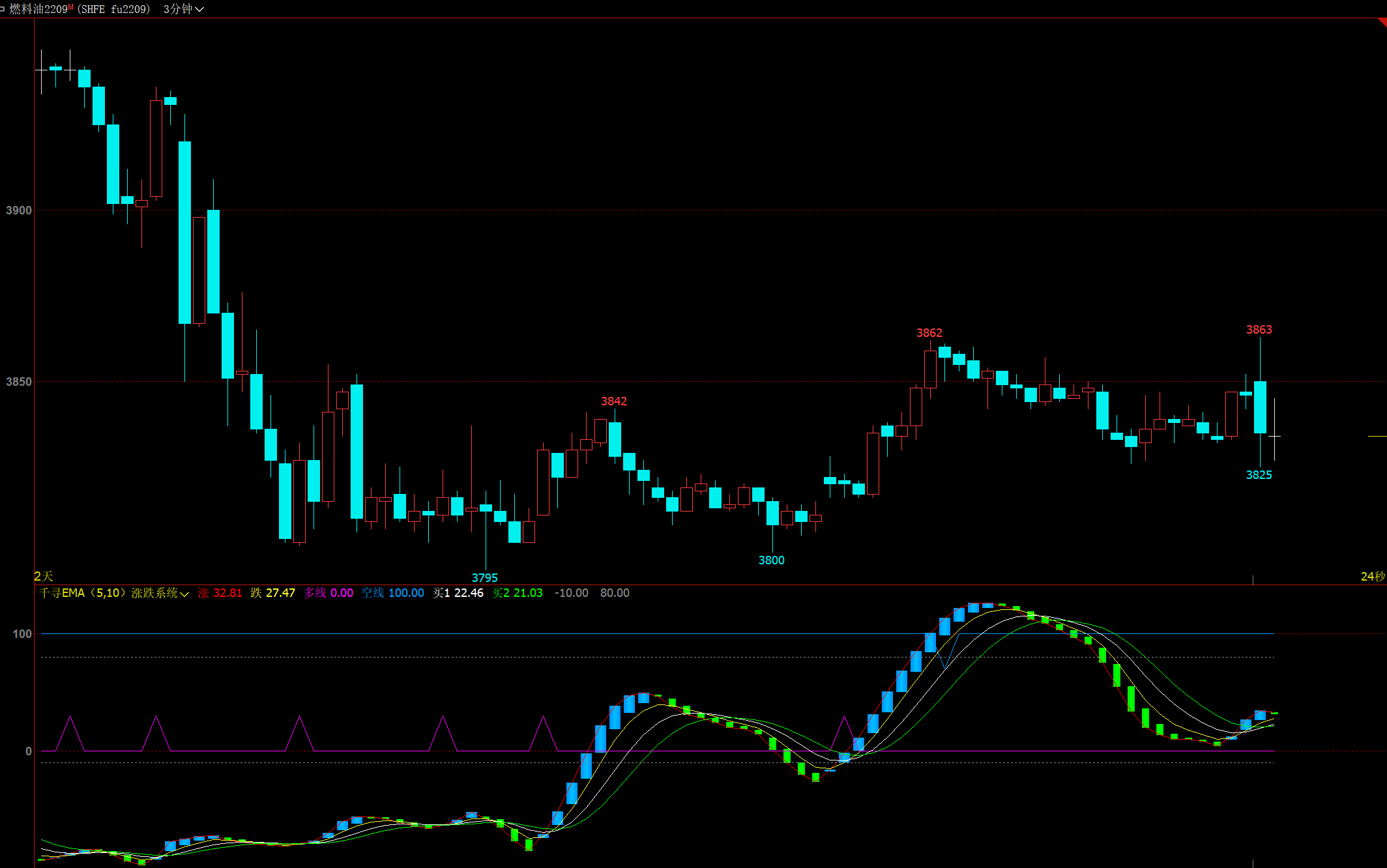The width and height of the screenshot is (1387, 868).
Task: Click the 3863 high price label
Action: [x=1259, y=330]
